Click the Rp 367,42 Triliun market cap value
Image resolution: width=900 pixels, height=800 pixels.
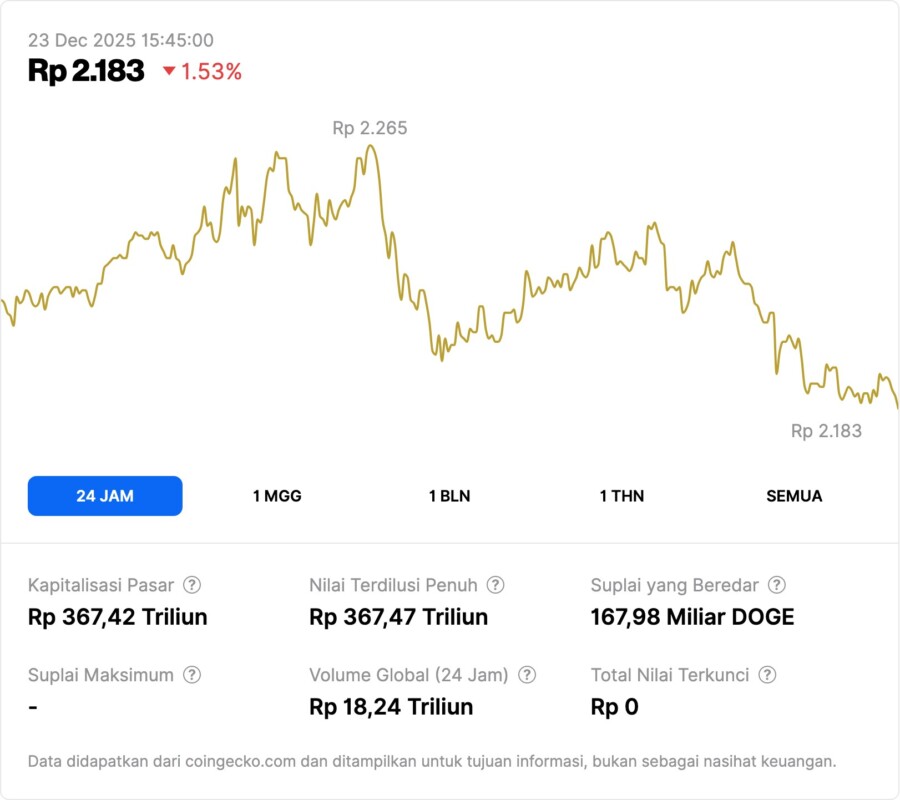(118, 617)
